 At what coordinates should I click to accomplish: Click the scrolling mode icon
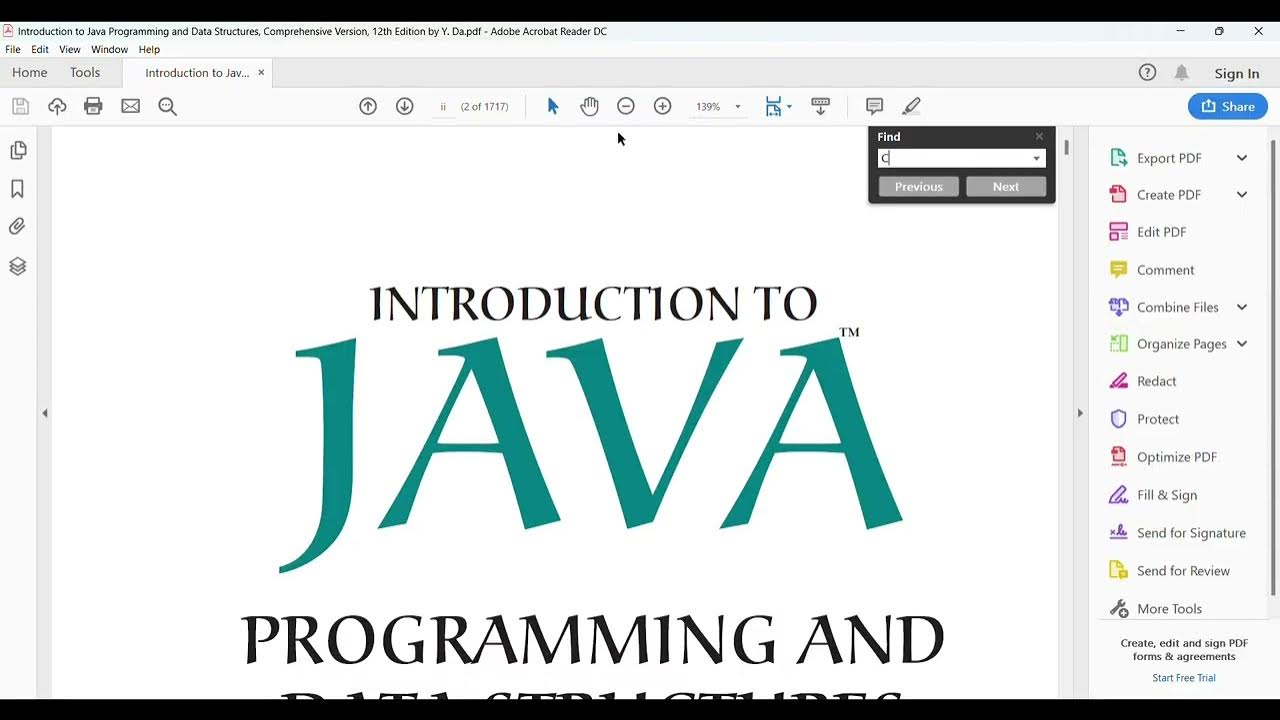pos(820,106)
